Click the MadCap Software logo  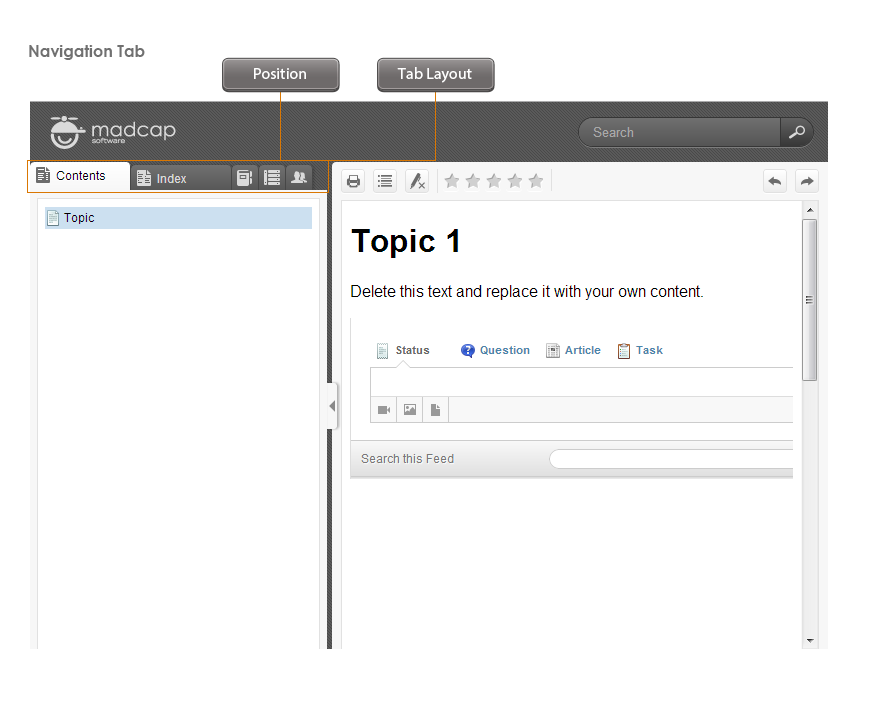113,132
